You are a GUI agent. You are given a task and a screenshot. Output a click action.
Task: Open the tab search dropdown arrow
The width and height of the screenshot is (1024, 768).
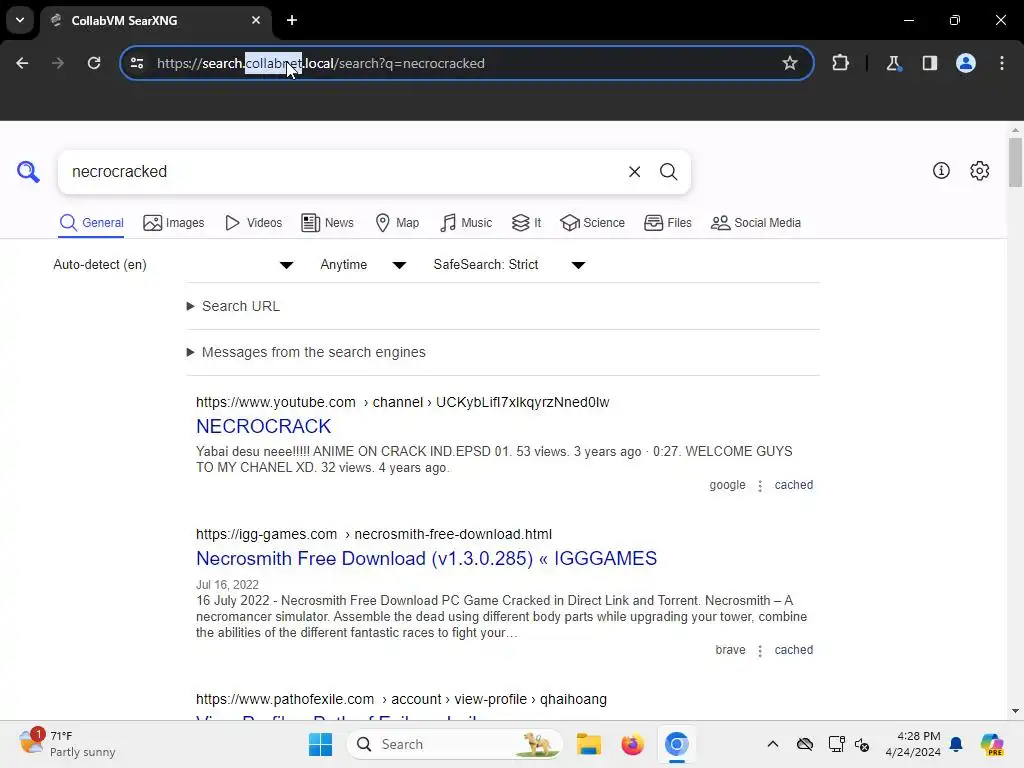(20, 20)
